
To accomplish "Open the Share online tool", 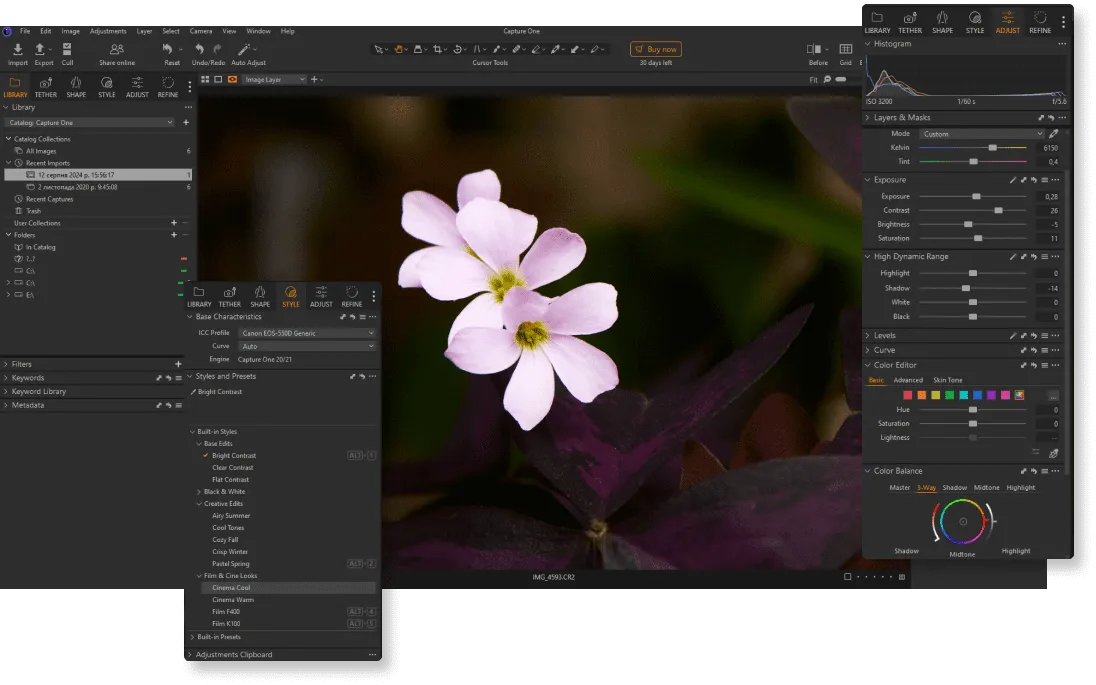I will tap(117, 49).
